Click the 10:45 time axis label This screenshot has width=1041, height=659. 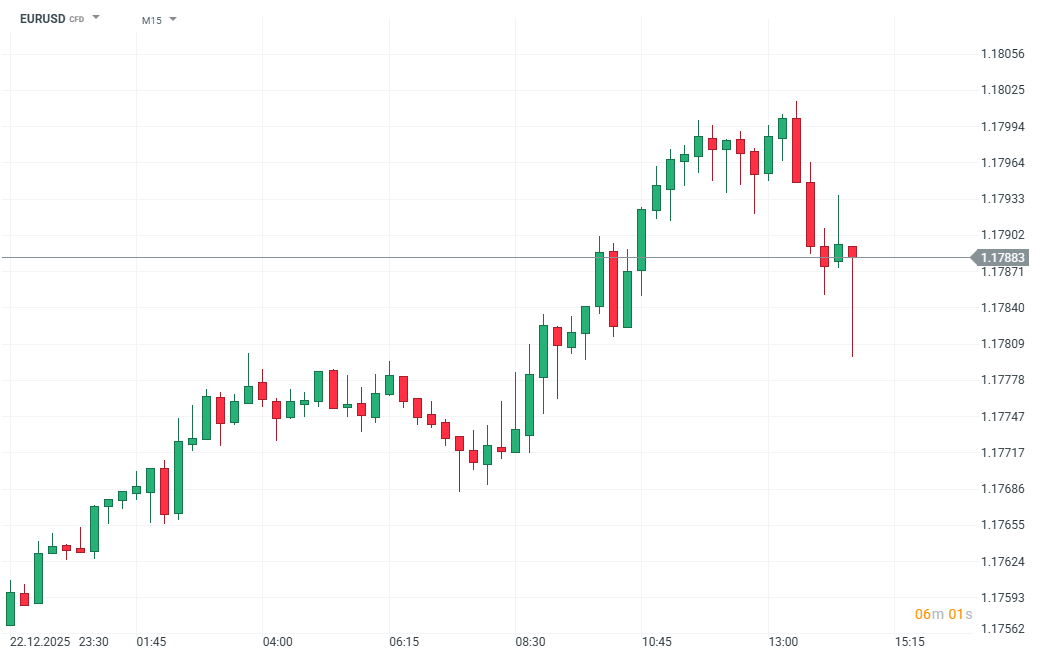pos(656,641)
